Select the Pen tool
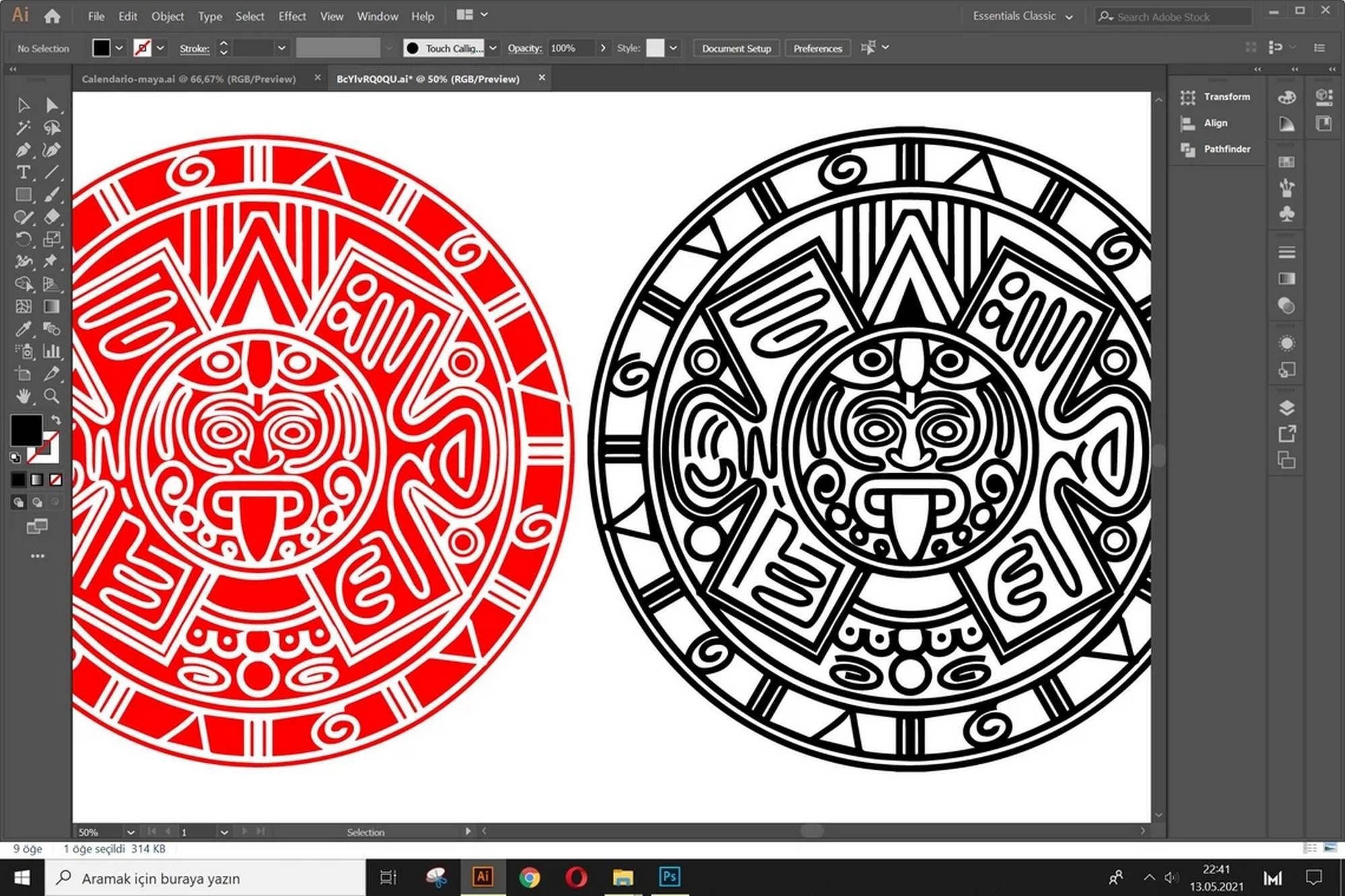 (24, 149)
